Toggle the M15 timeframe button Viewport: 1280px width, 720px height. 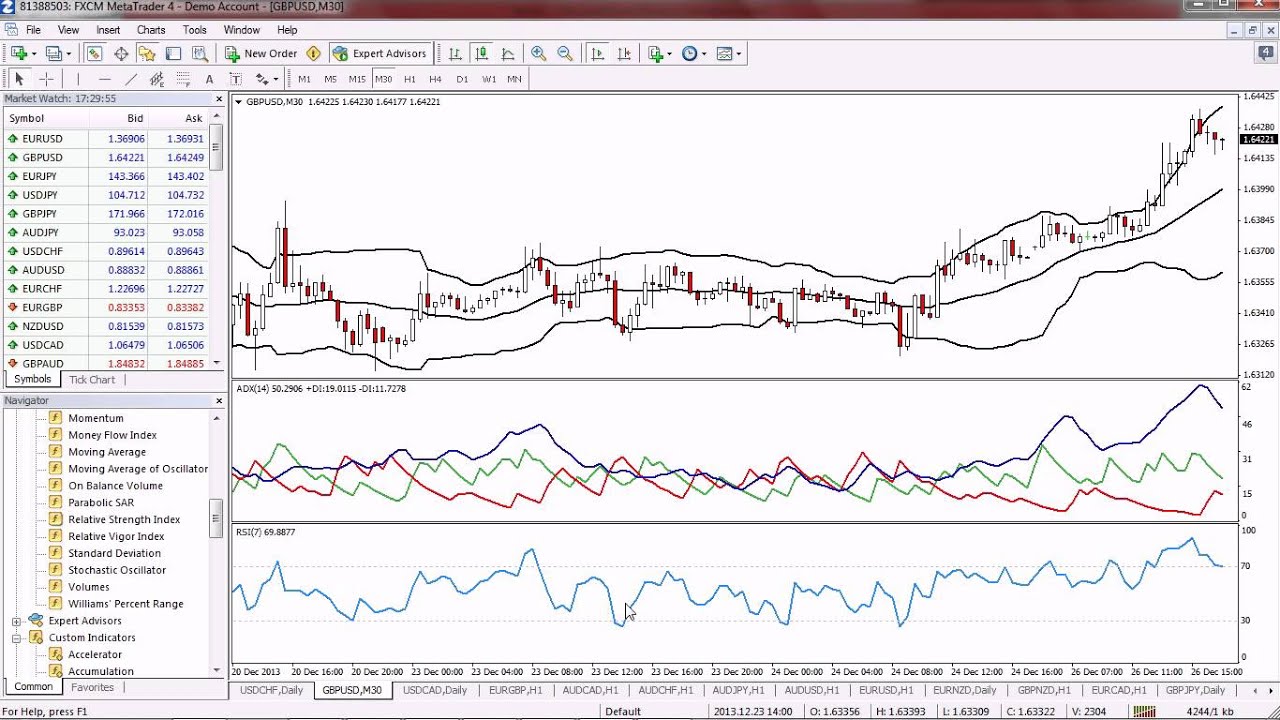pyautogui.click(x=357, y=79)
